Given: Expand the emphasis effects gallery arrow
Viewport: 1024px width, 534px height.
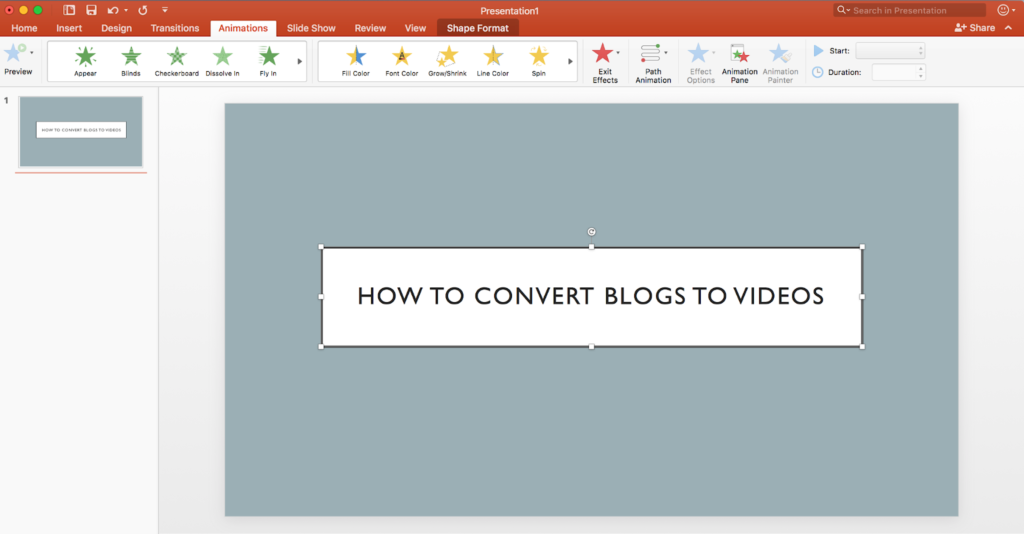Looking at the screenshot, I should tap(571, 61).
